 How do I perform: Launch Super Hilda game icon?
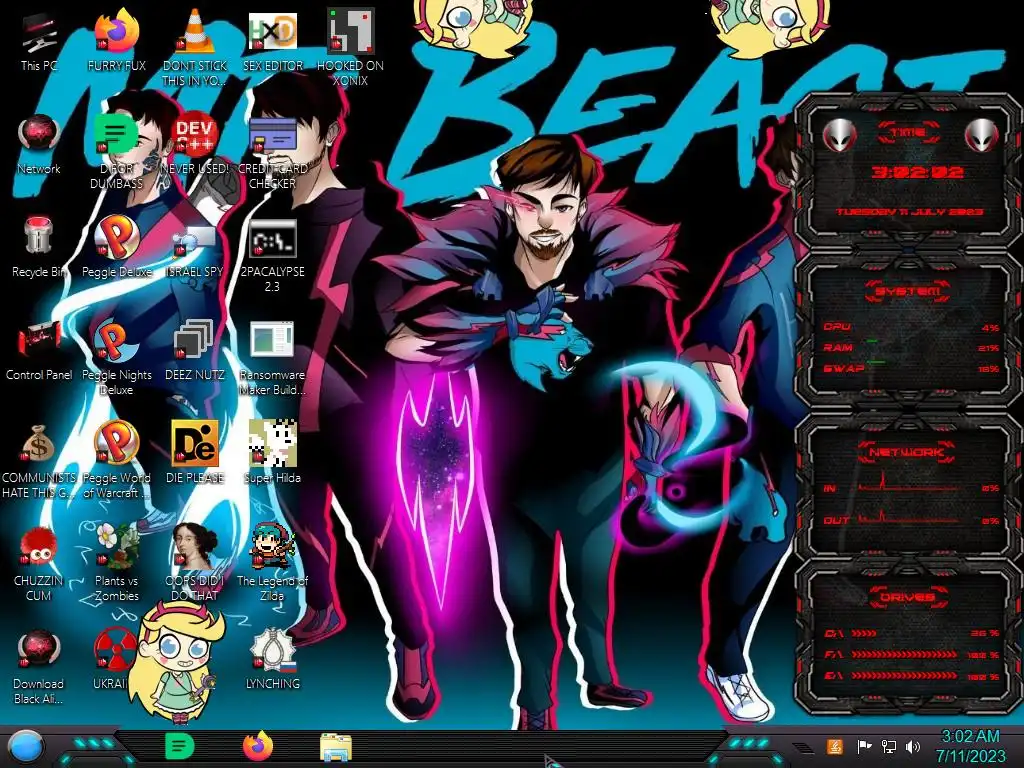click(x=272, y=453)
